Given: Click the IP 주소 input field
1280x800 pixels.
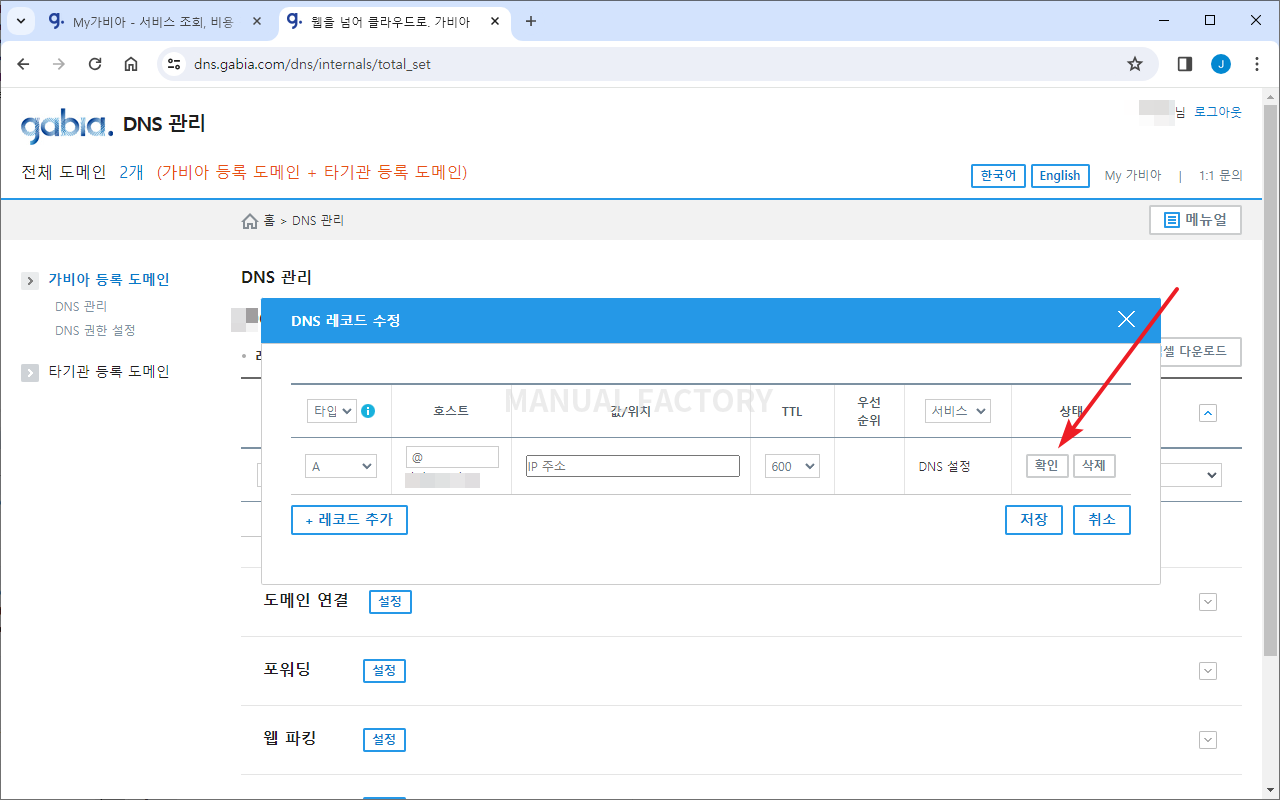Looking at the screenshot, I should pyautogui.click(x=633, y=466).
